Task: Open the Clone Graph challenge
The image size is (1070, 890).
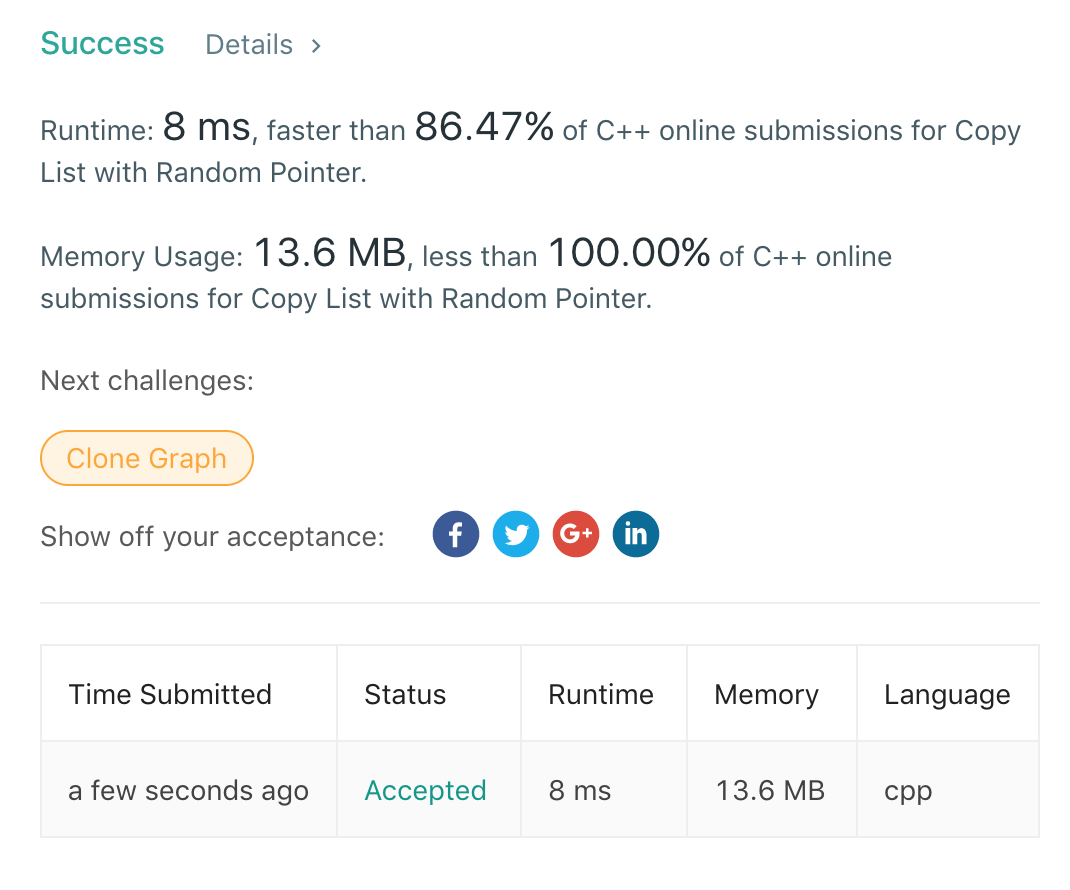Action: pyautogui.click(x=147, y=458)
